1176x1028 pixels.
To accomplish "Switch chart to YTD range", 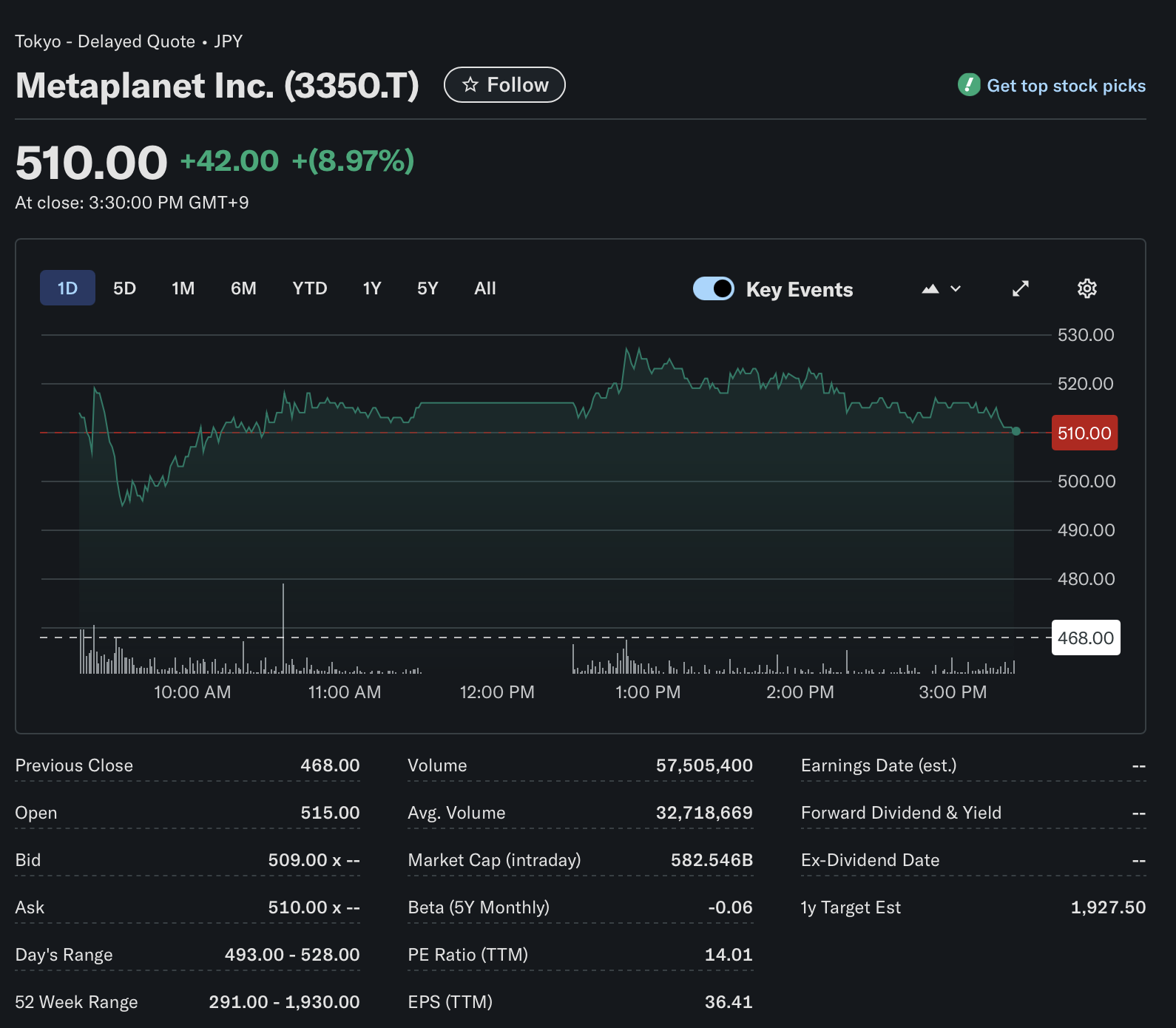I will click(309, 288).
